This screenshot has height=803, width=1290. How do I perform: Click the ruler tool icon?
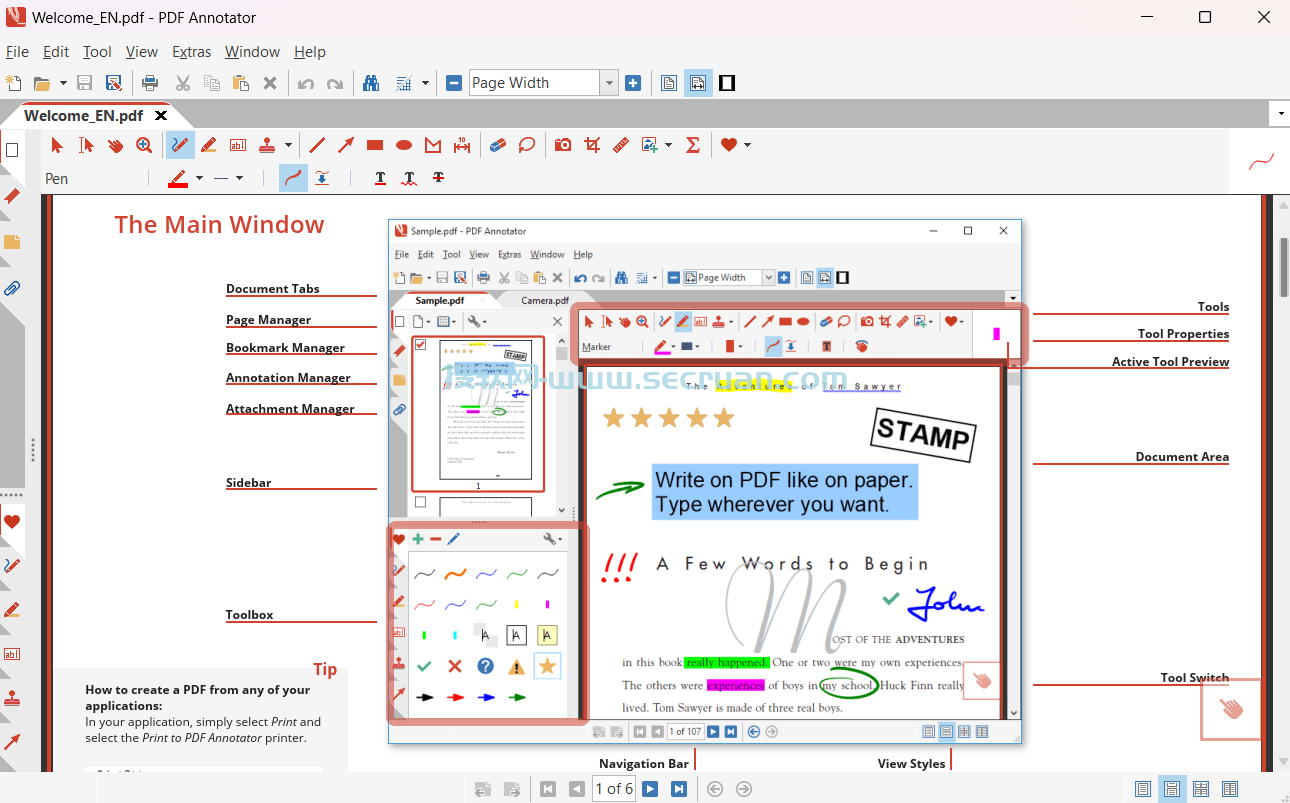click(621, 145)
